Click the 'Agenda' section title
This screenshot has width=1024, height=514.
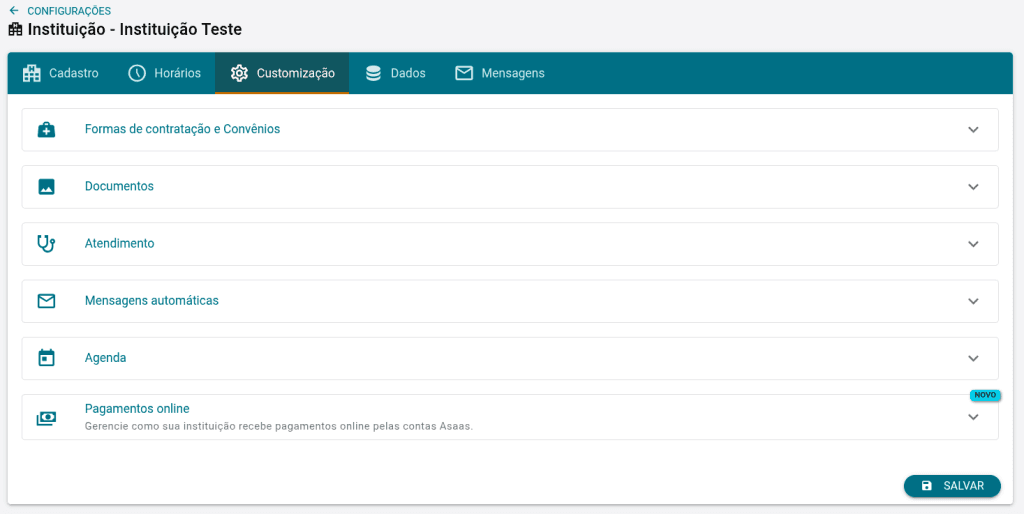tap(106, 358)
